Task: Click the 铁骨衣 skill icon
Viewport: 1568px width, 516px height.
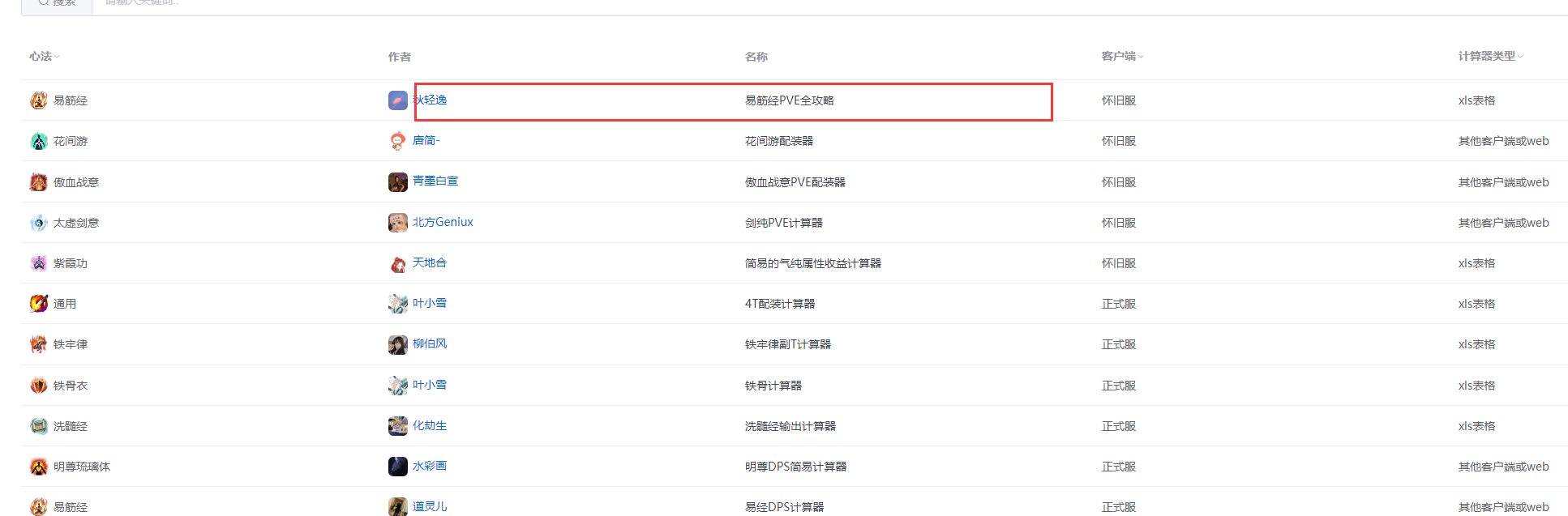Action: click(x=38, y=385)
